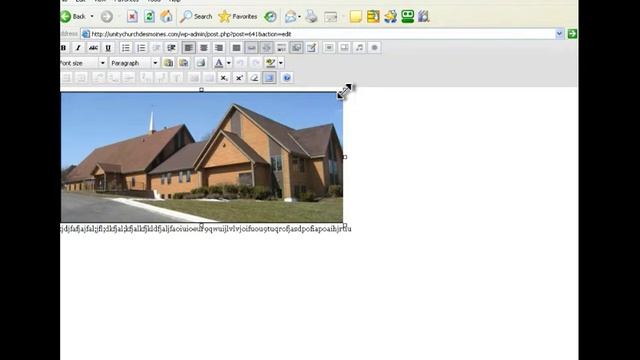640x360 pixels.
Task: Click the highlight background color icon
Action: click(270, 63)
